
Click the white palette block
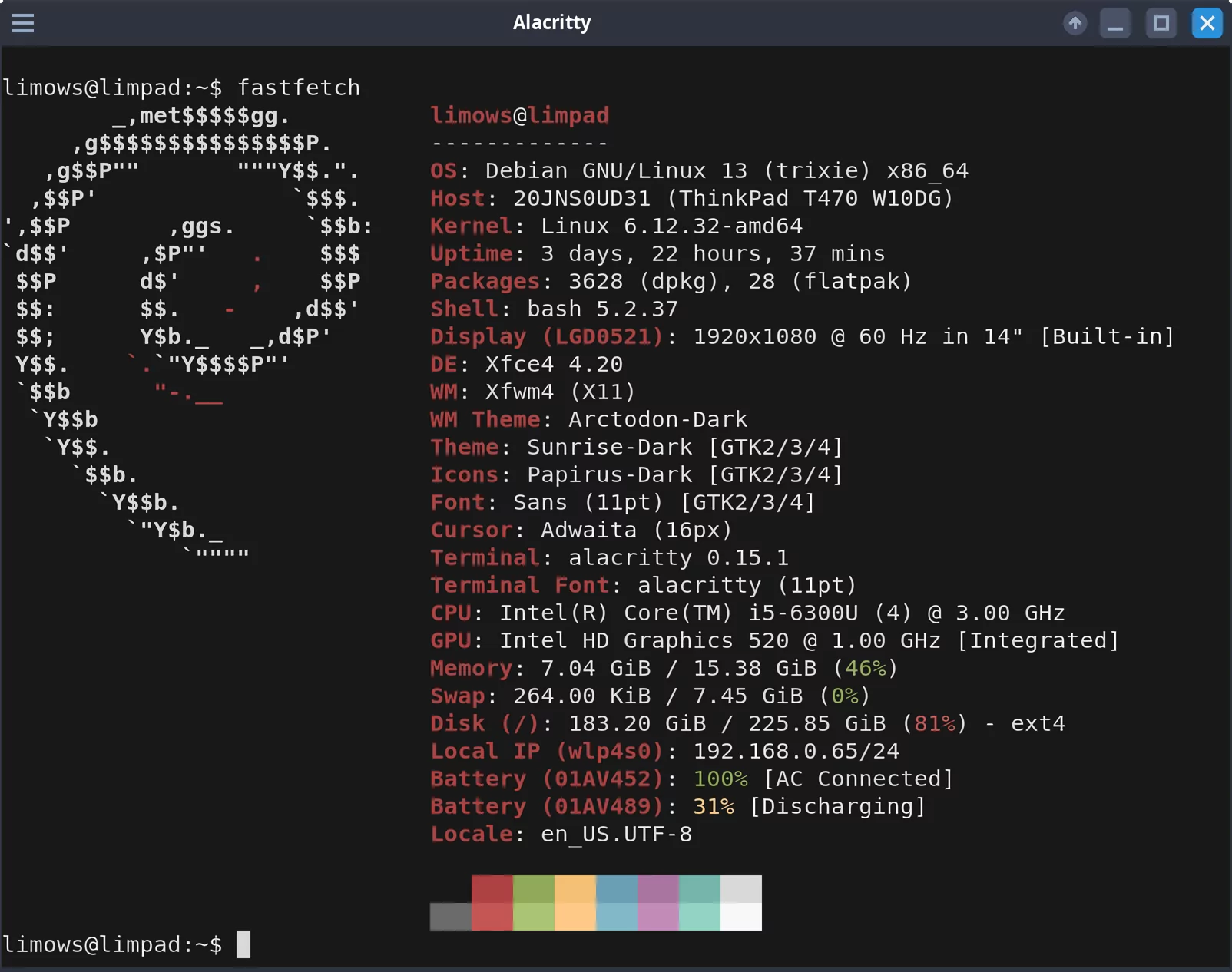coord(741,903)
